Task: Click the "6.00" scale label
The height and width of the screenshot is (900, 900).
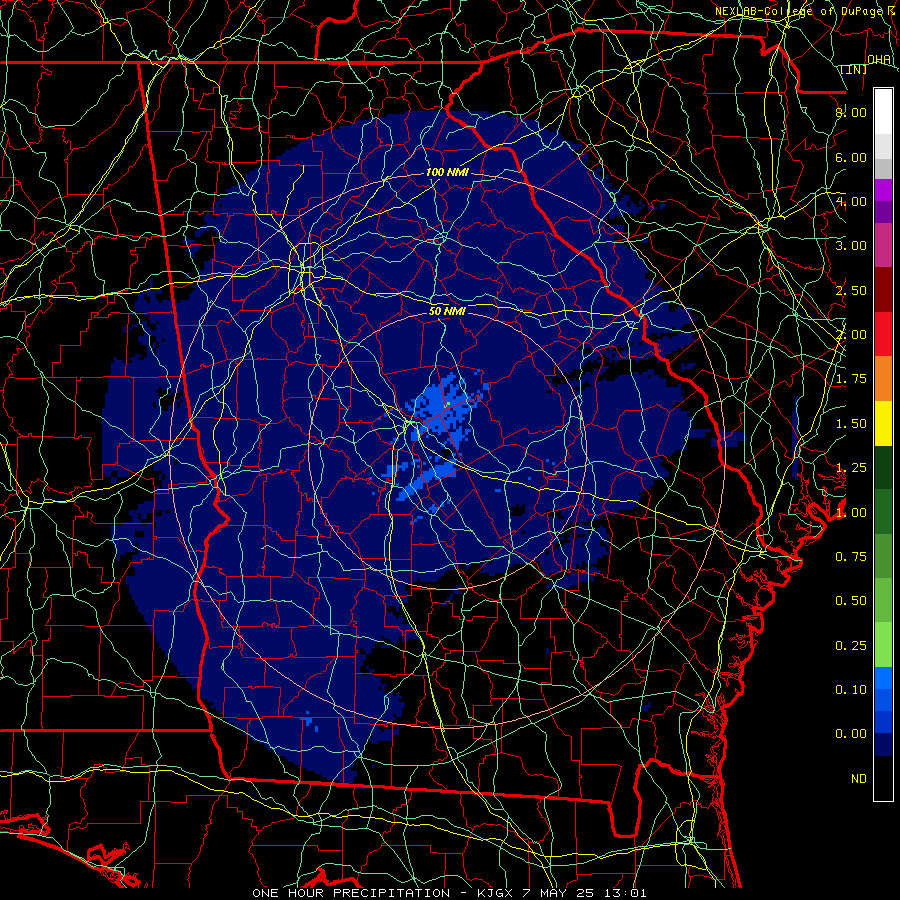Action: 851,157
